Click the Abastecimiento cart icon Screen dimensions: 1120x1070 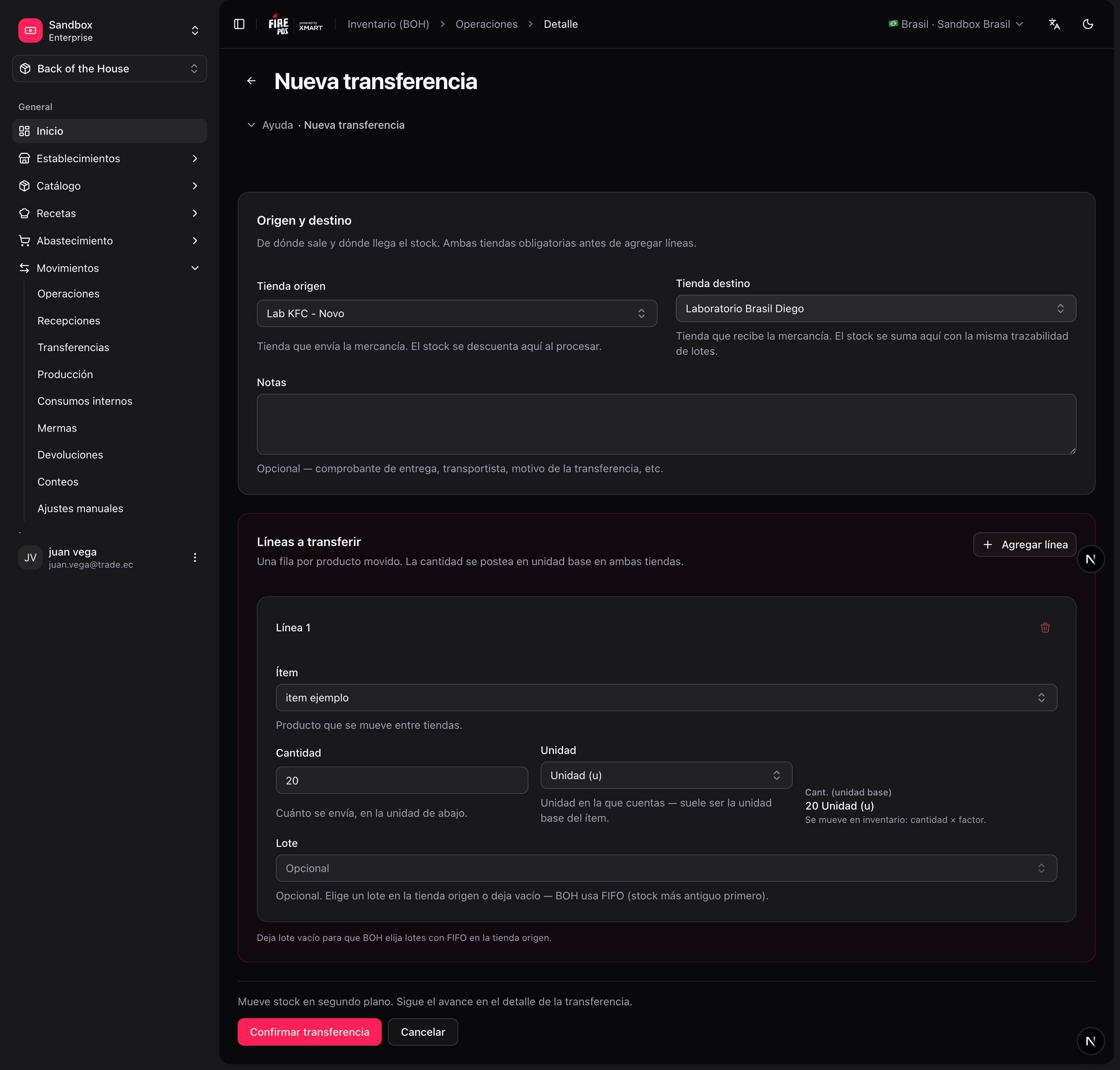pyautogui.click(x=24, y=241)
